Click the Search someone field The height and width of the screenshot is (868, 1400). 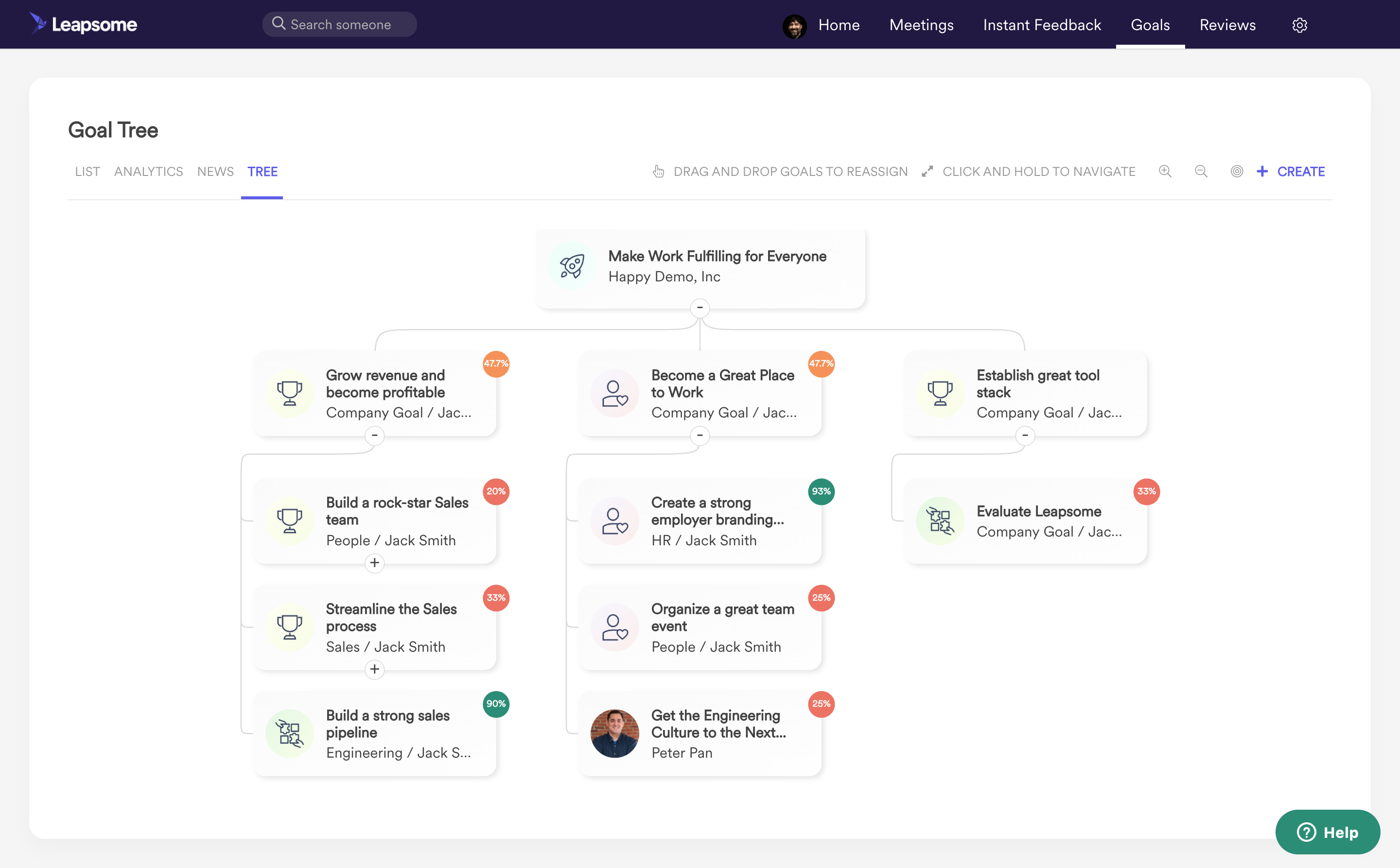point(340,25)
